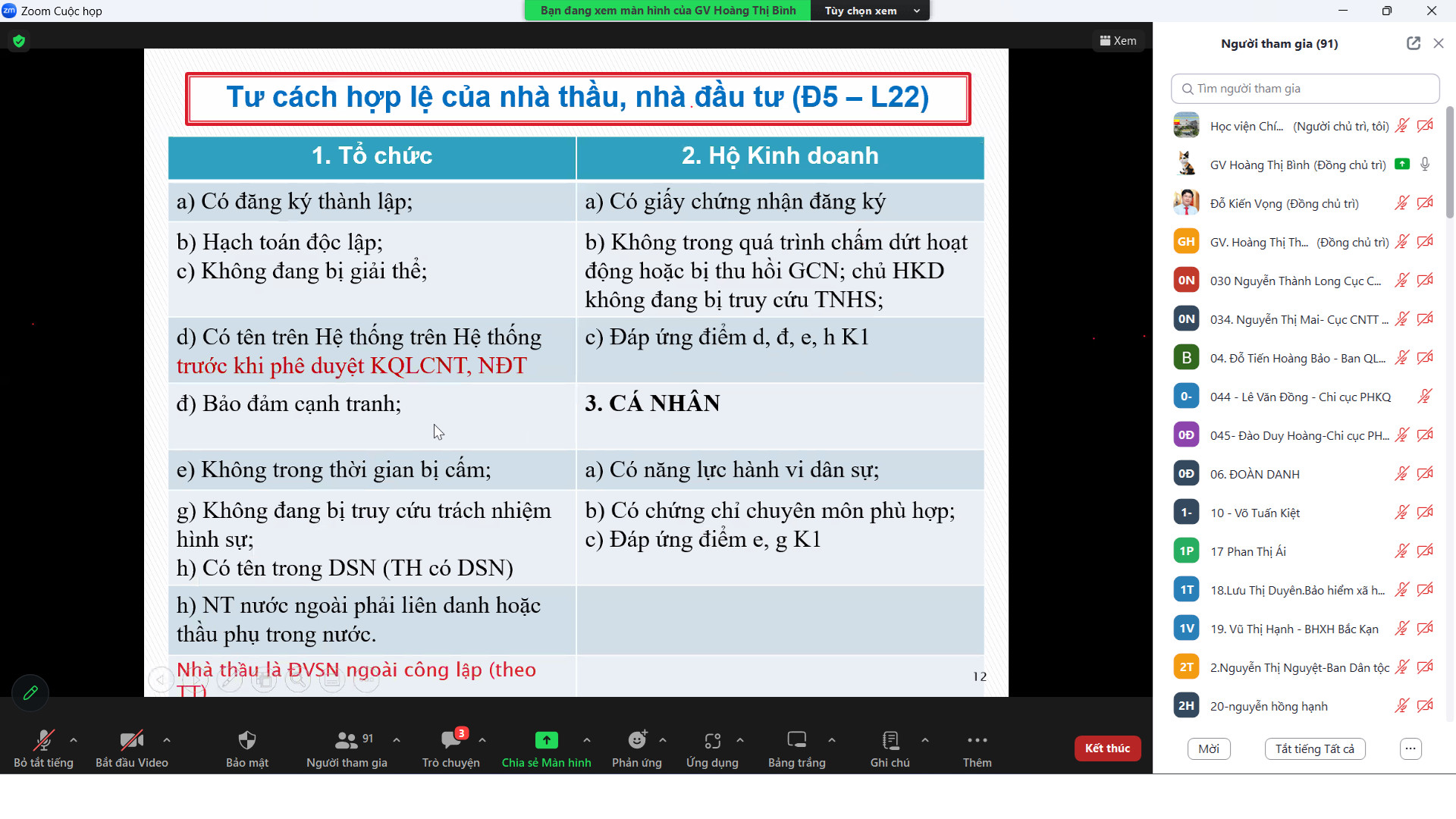
Task: Expand audio options arrow beside mute
Action: 74,740
